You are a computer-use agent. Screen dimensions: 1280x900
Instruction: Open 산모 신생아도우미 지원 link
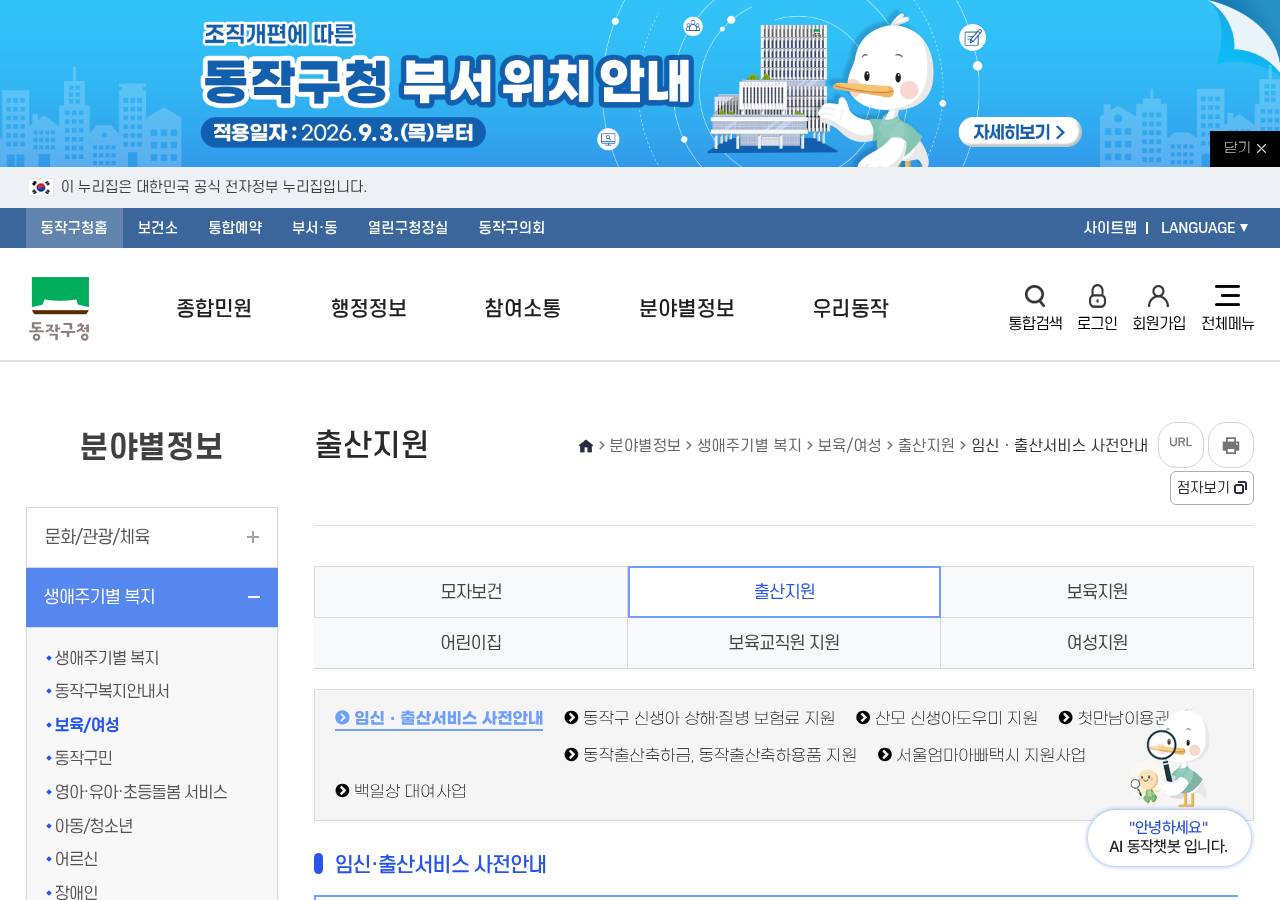coord(947,718)
